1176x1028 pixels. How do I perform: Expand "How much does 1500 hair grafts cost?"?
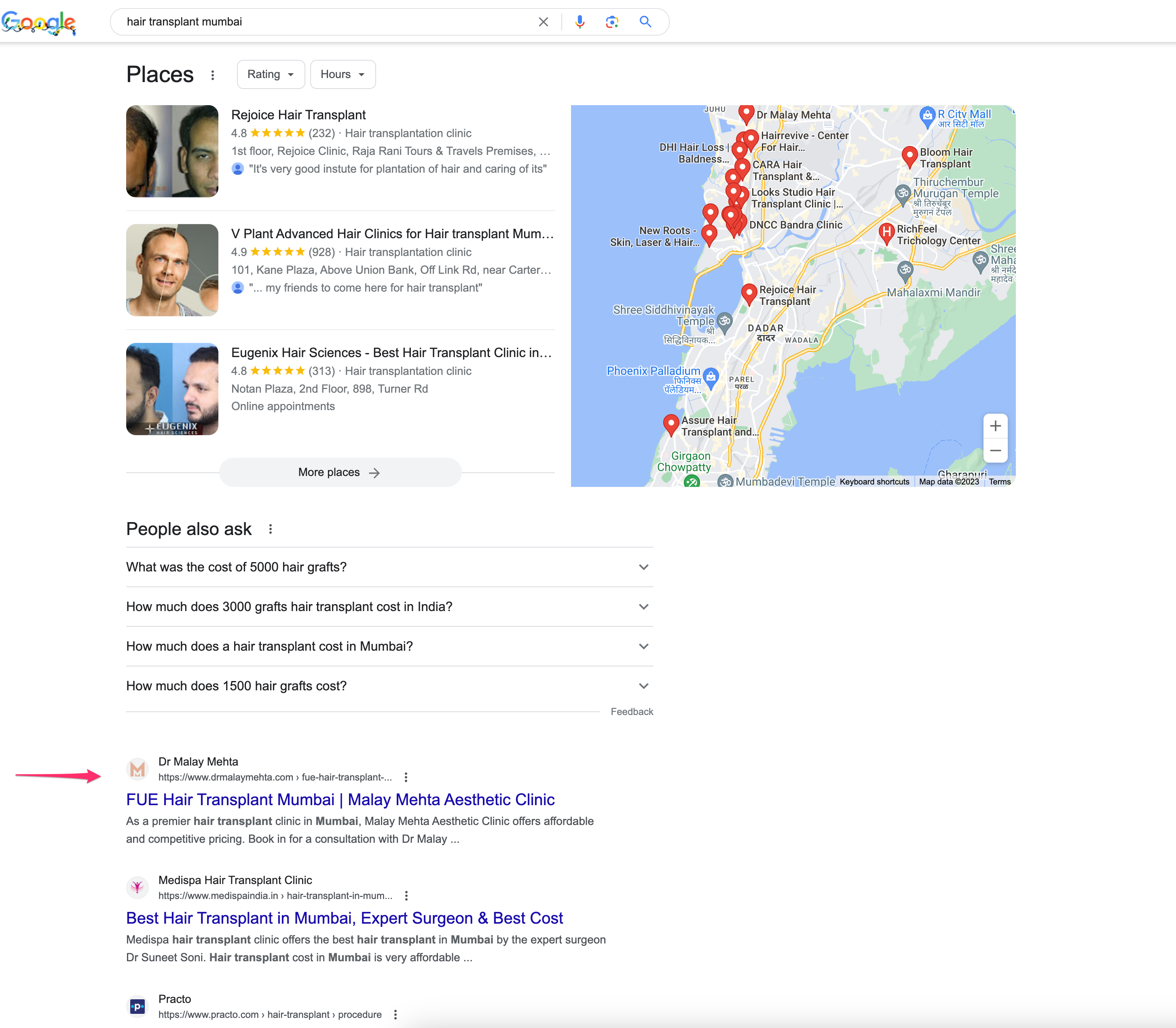pyautogui.click(x=389, y=686)
